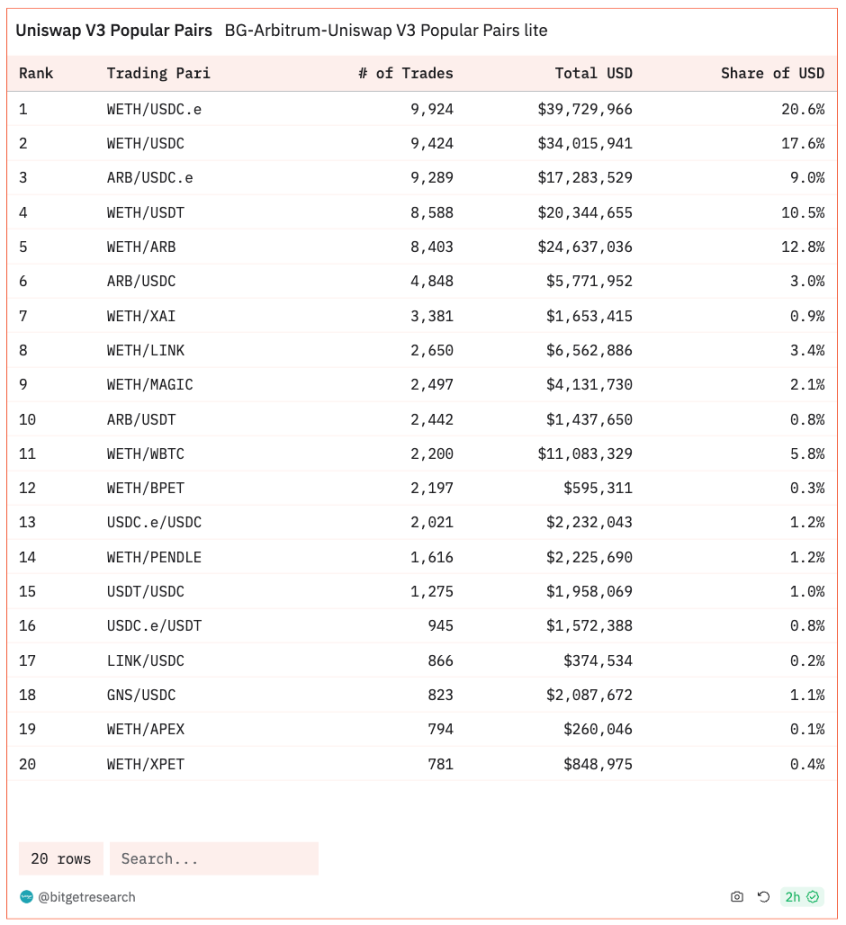Select the WETH/WBTC pair cell
The height and width of the screenshot is (925, 846).
(146, 454)
